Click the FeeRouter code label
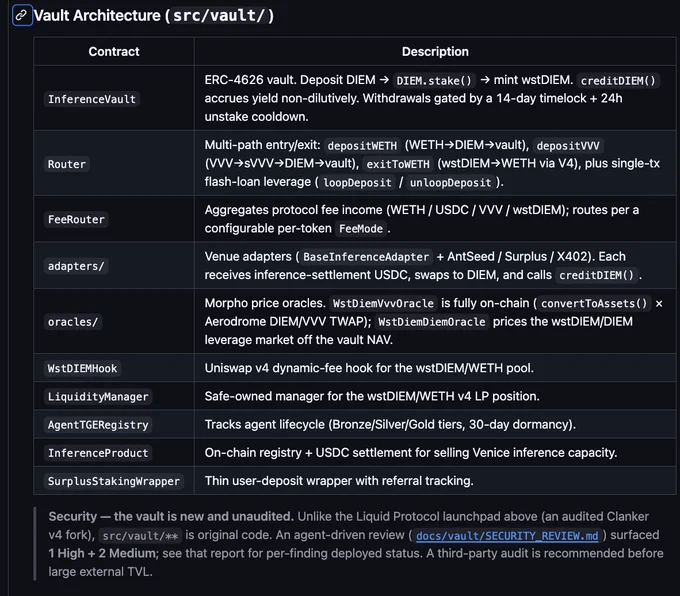The width and height of the screenshot is (680, 596). point(76,219)
